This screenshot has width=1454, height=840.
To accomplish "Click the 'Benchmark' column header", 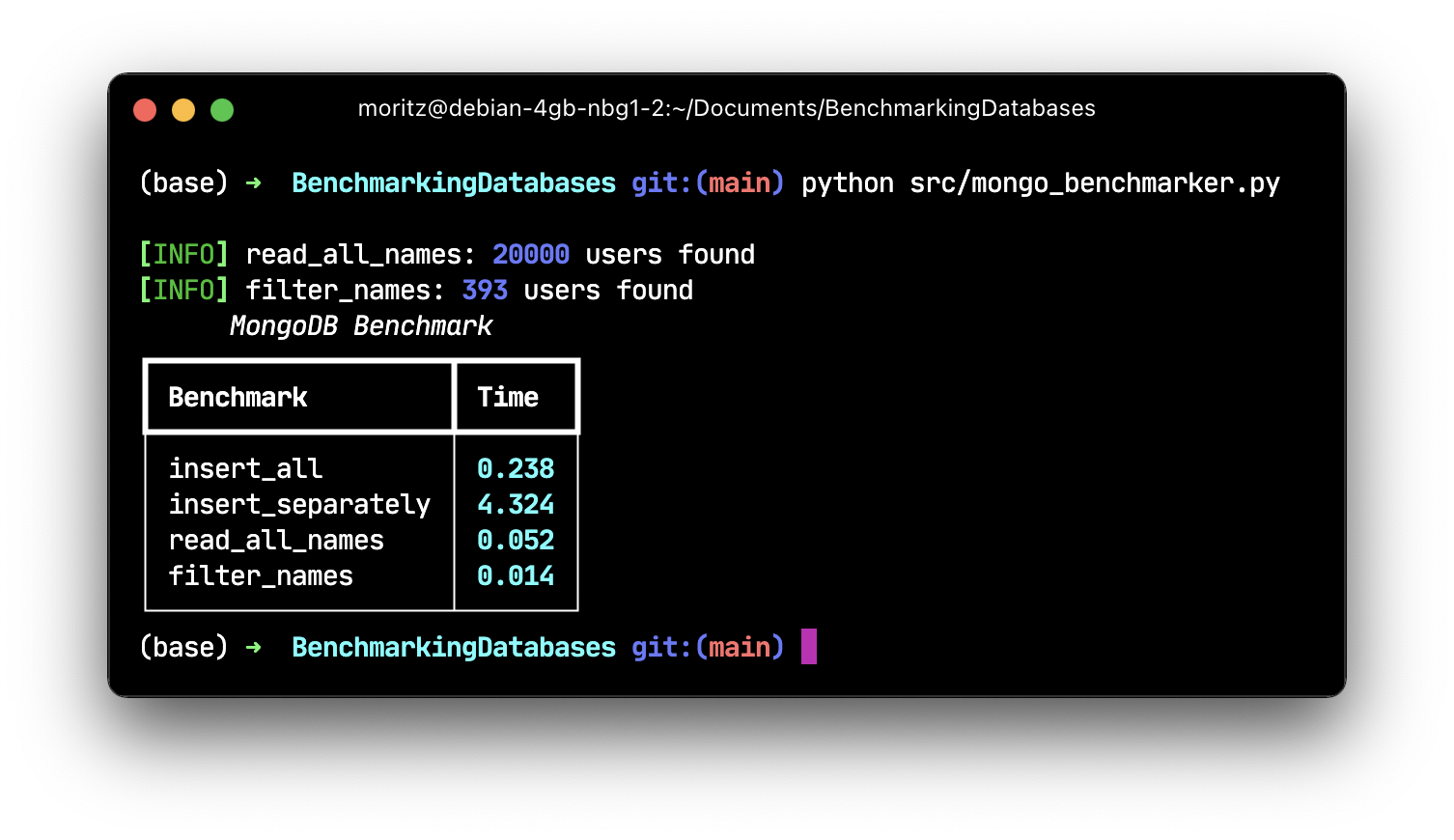I will tap(238, 397).
